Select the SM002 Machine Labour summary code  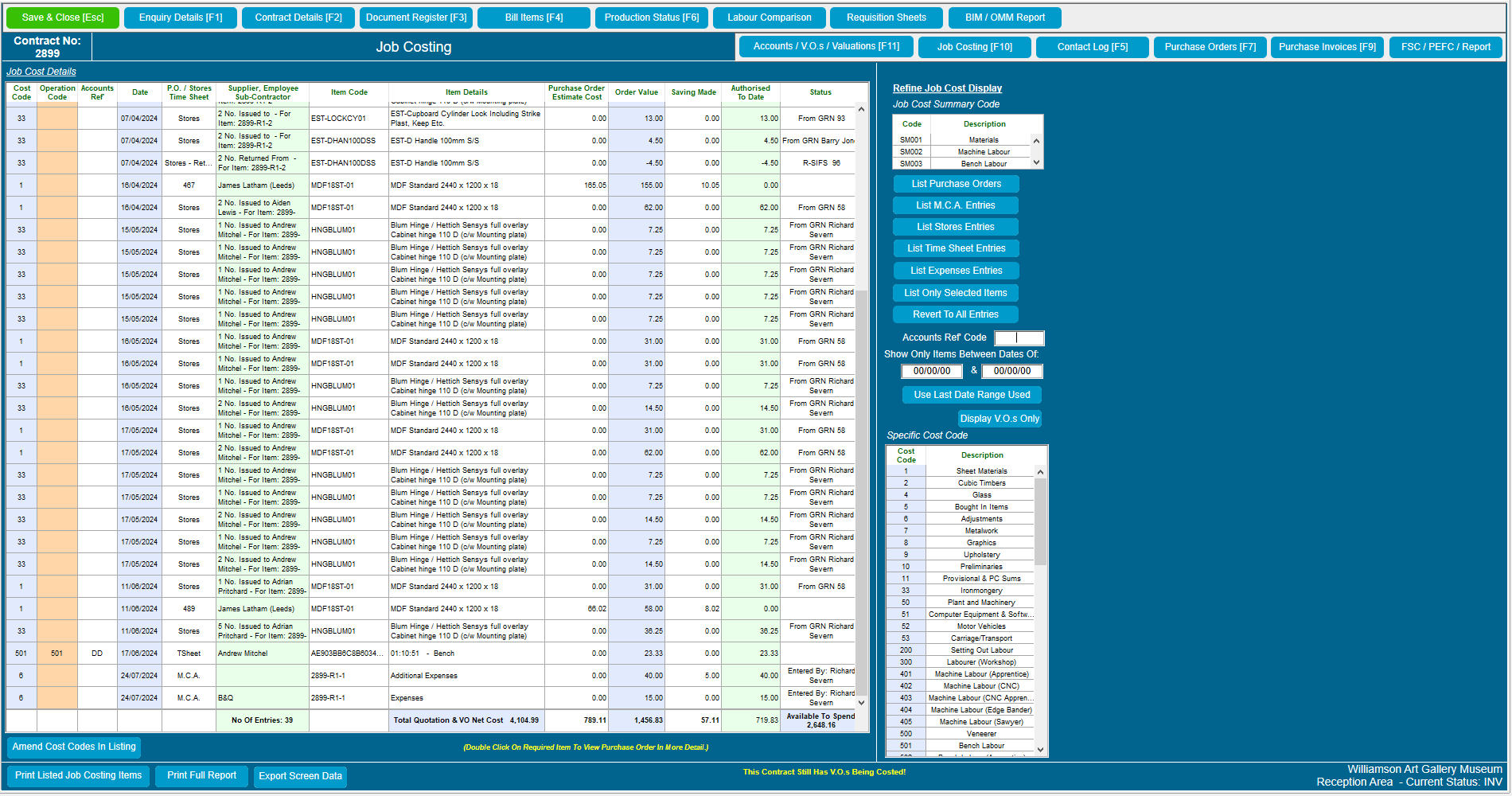click(984, 151)
